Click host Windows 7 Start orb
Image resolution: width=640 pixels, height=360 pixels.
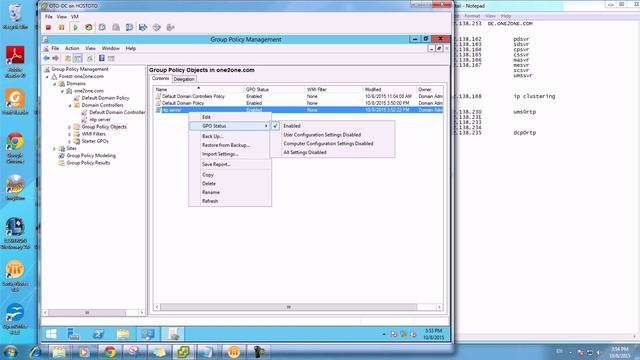click(11, 351)
